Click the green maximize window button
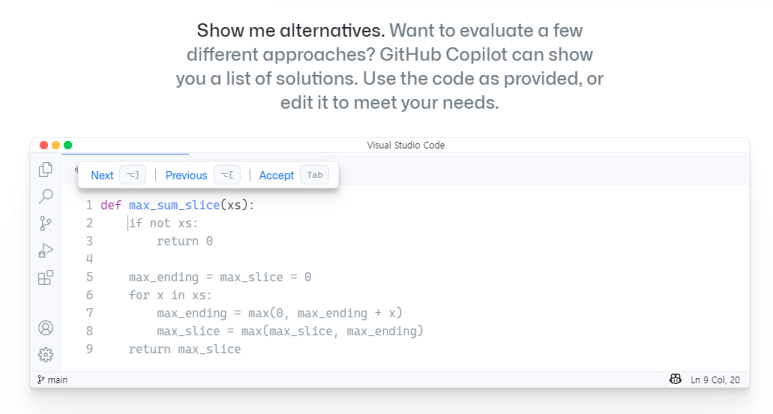This screenshot has width=773, height=414. coord(68,145)
